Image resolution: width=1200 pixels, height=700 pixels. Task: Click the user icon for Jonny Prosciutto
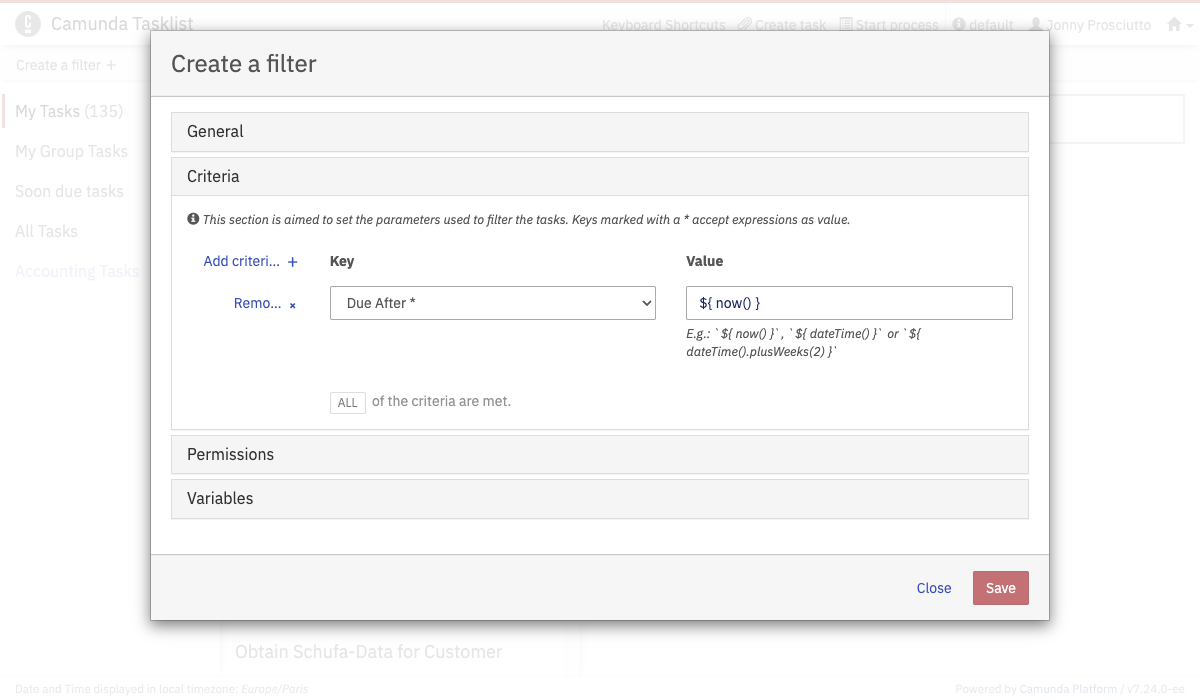[1036, 25]
